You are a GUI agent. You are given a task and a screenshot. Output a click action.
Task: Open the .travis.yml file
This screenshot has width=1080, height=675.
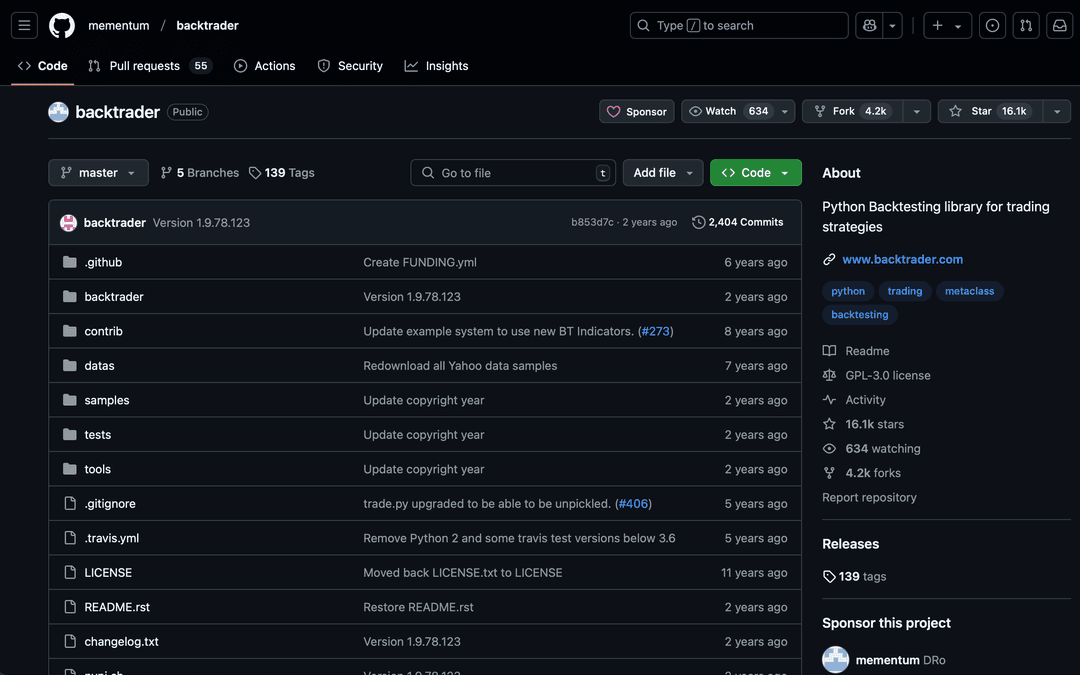point(112,538)
